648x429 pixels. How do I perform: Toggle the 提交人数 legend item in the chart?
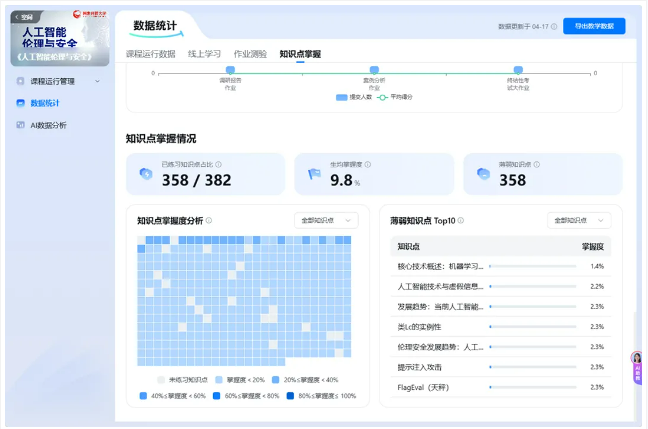354,98
